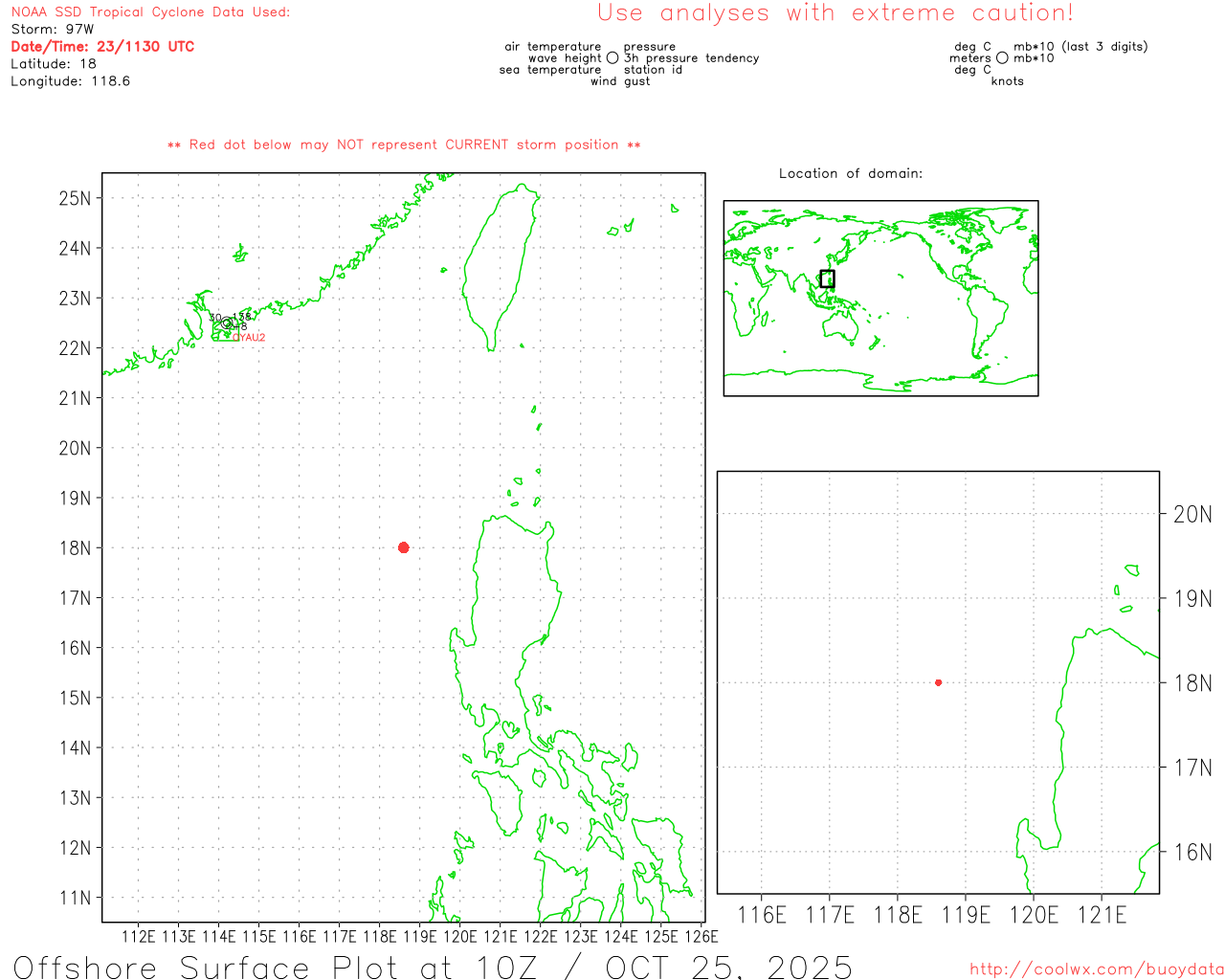This screenshot has height=980, width=1225.
Task: Click the legend circle beside 'mb*10' units
Action: (x=1002, y=58)
